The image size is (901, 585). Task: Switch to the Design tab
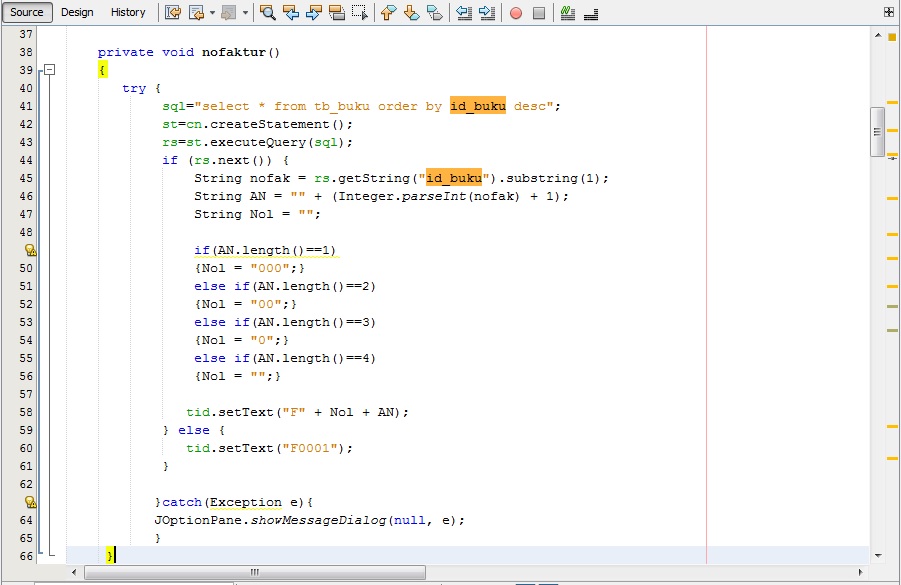(77, 12)
